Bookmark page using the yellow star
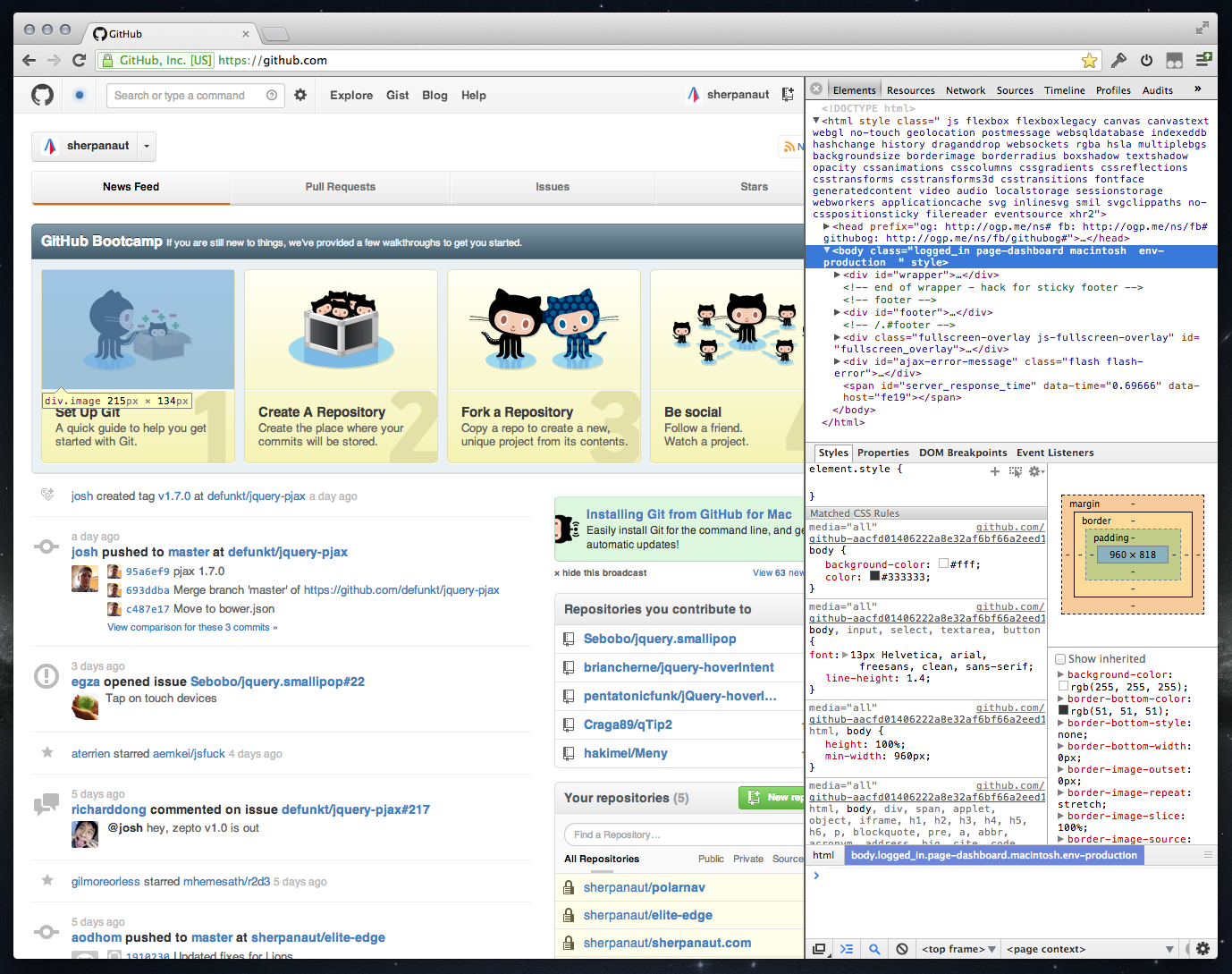 (1089, 60)
